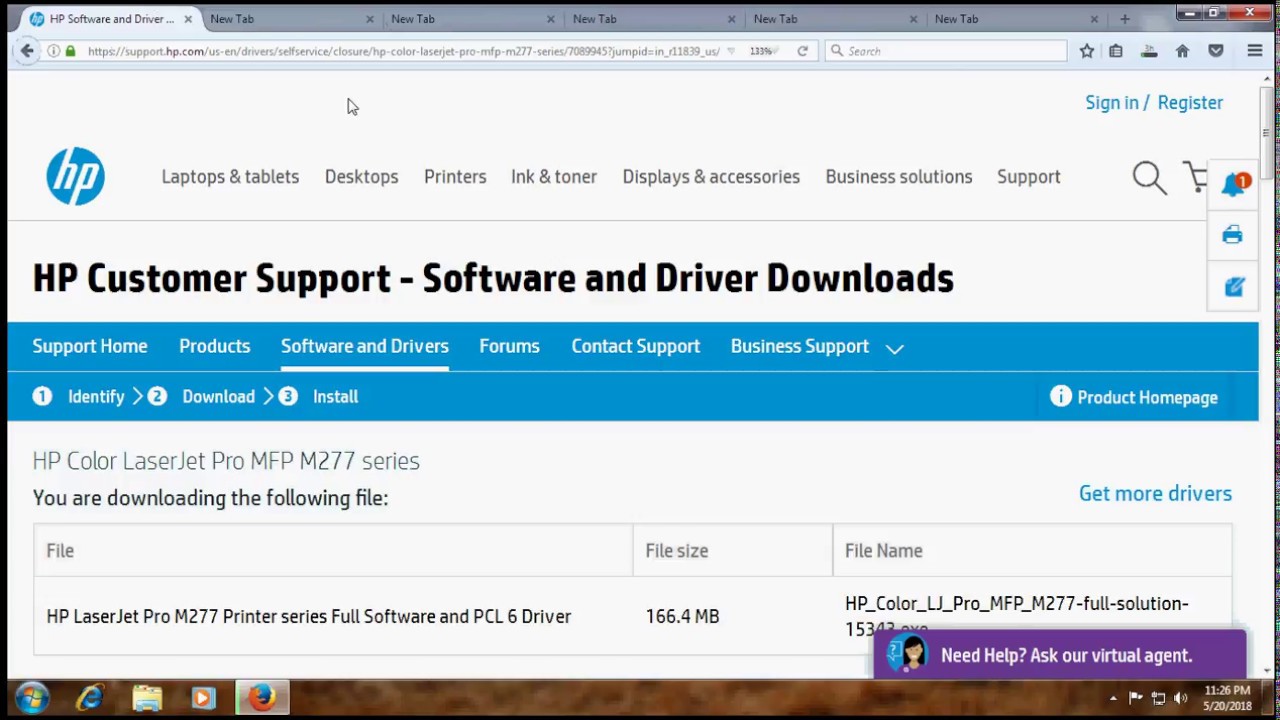Screen dimensions: 1280x720
Task: Open the address bar history dropdown arrow
Action: pyautogui.click(x=731, y=51)
